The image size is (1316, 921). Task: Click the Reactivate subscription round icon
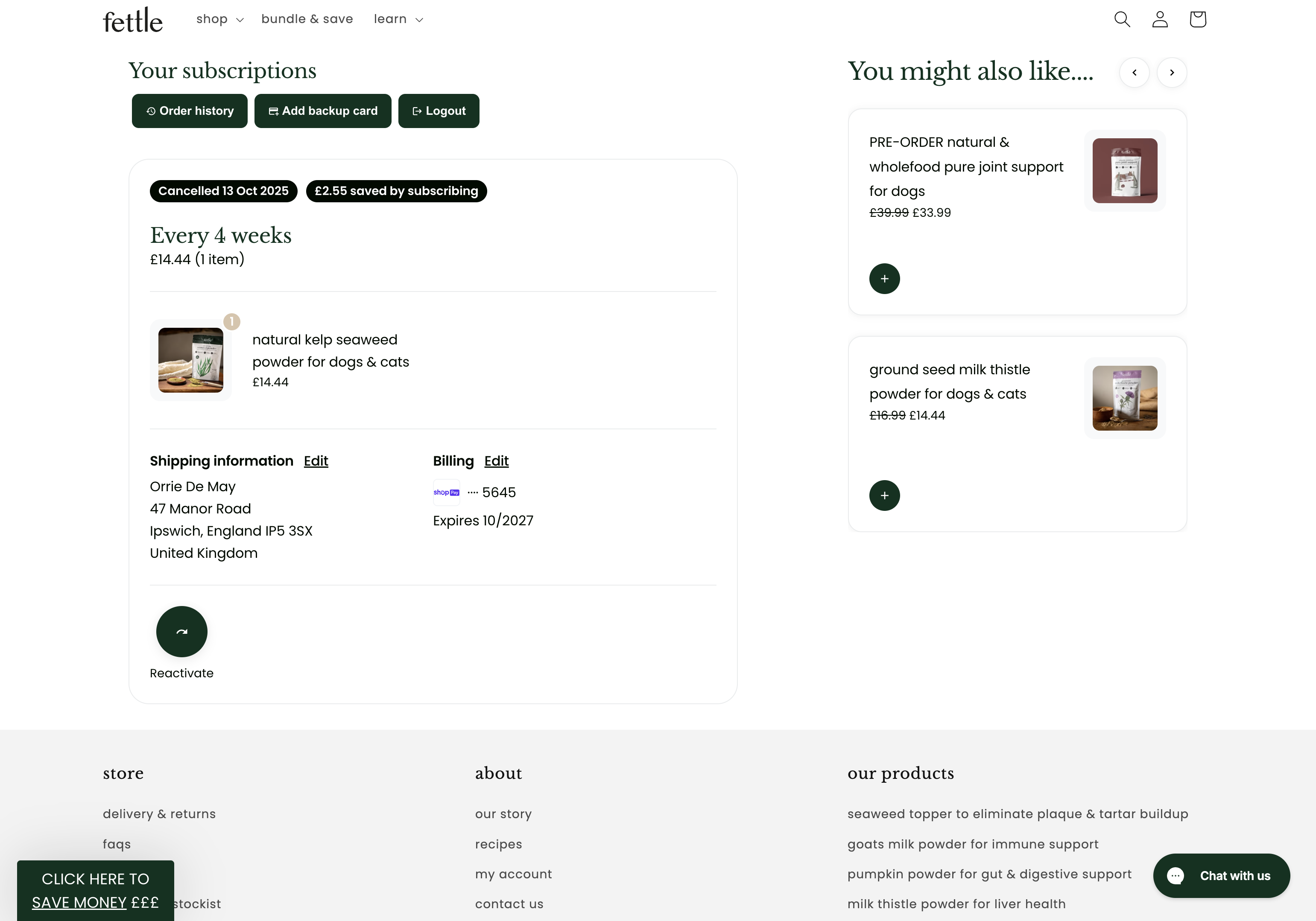tap(182, 631)
